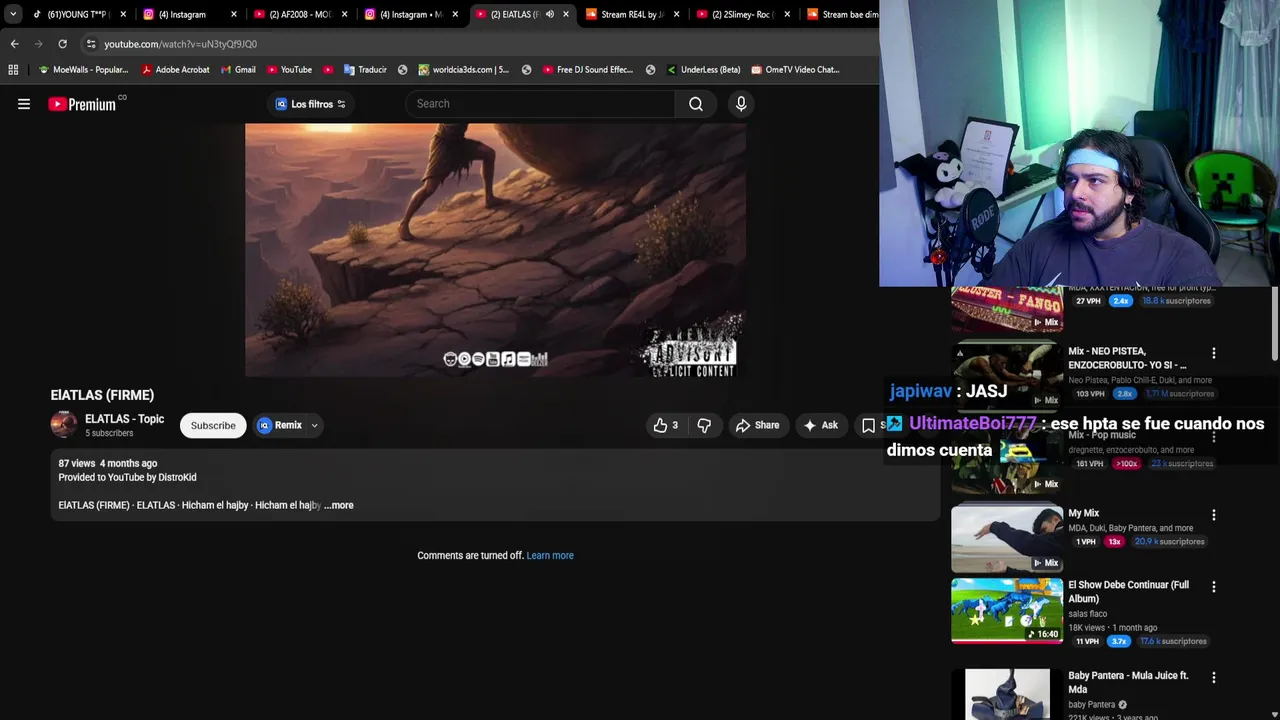Expand description with ...more
Screen dimensions: 1280x720
[x=339, y=505]
